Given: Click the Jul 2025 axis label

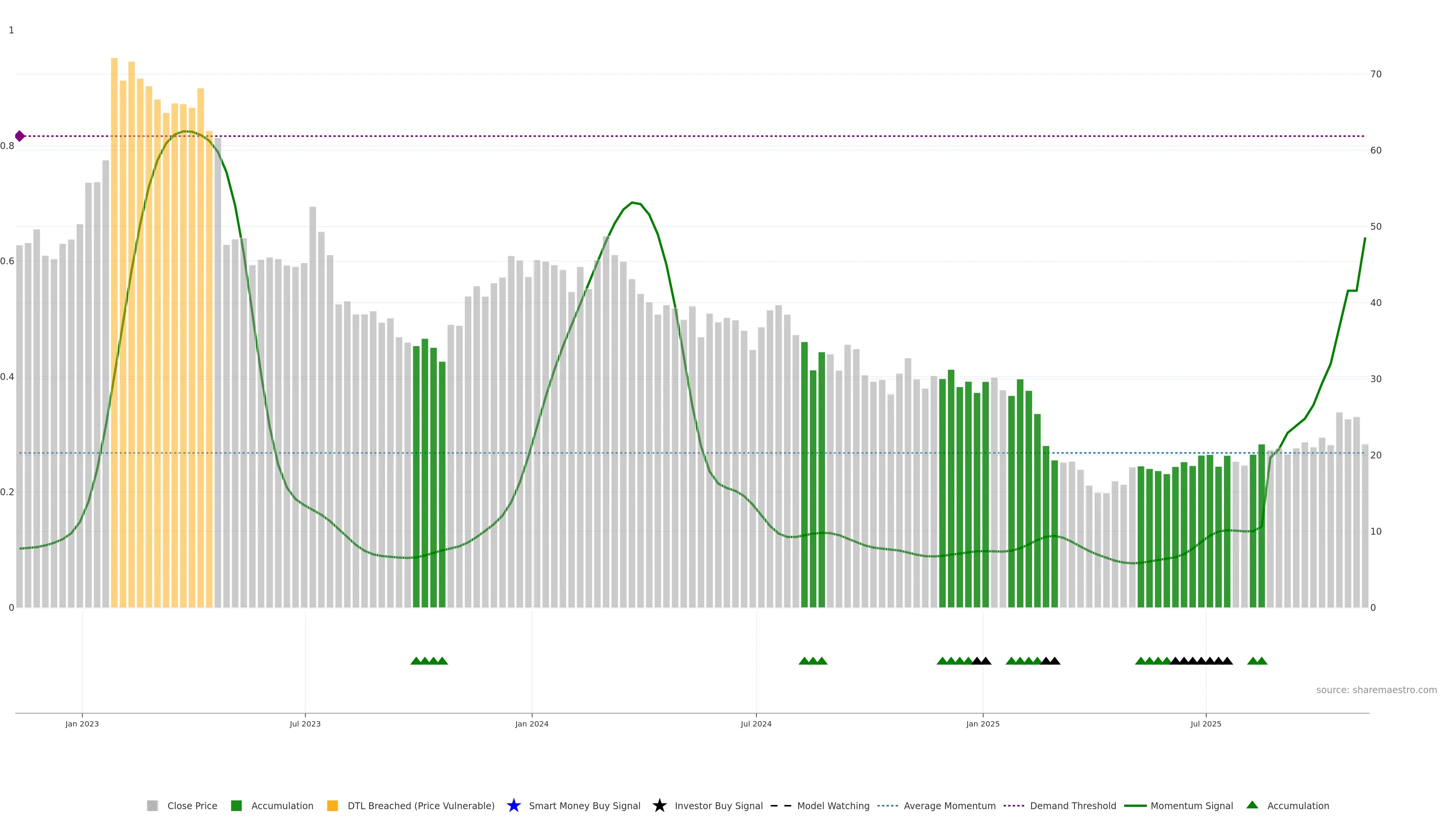Looking at the screenshot, I should 1206,723.
